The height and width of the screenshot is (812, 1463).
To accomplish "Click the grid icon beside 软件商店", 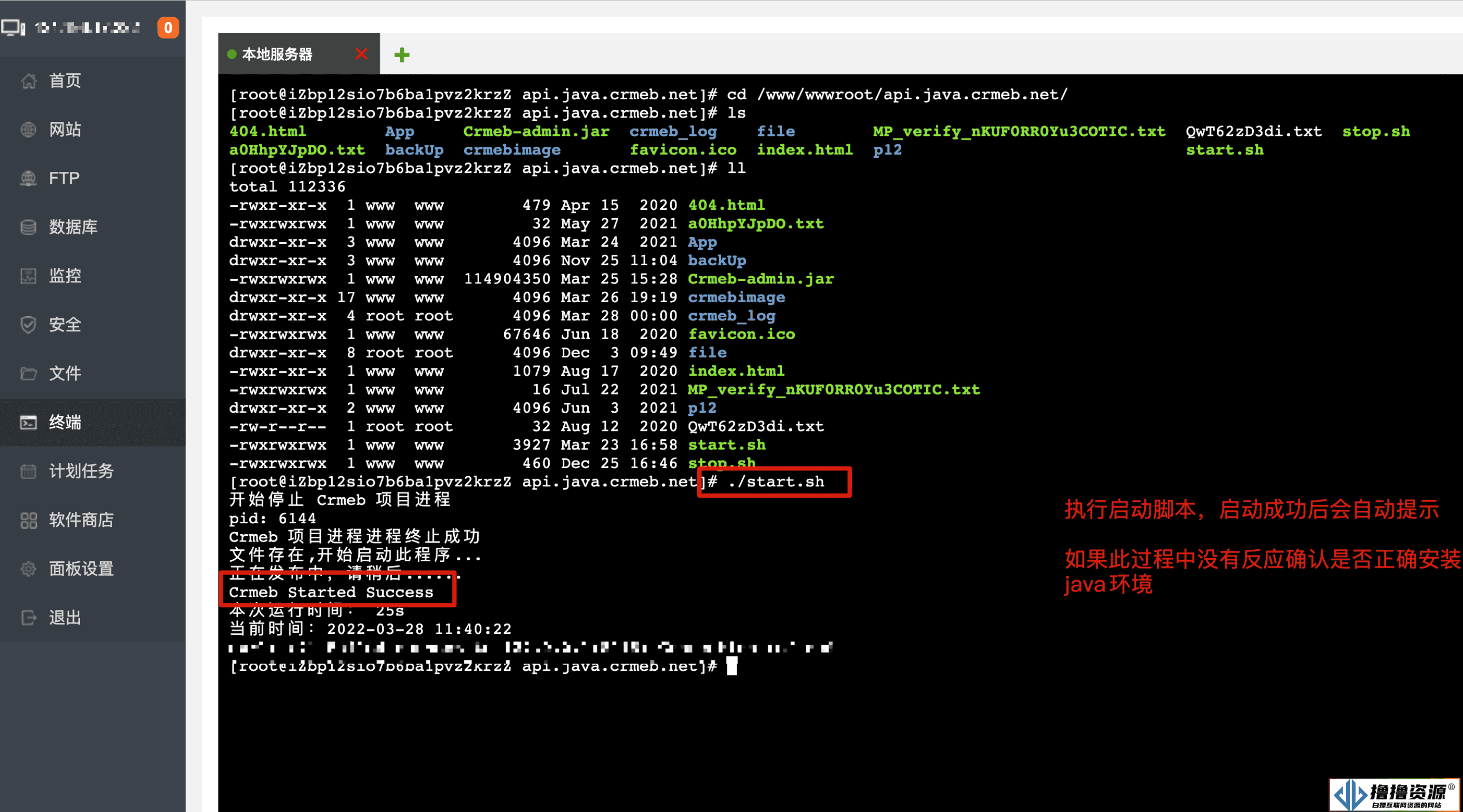I will click(x=29, y=520).
